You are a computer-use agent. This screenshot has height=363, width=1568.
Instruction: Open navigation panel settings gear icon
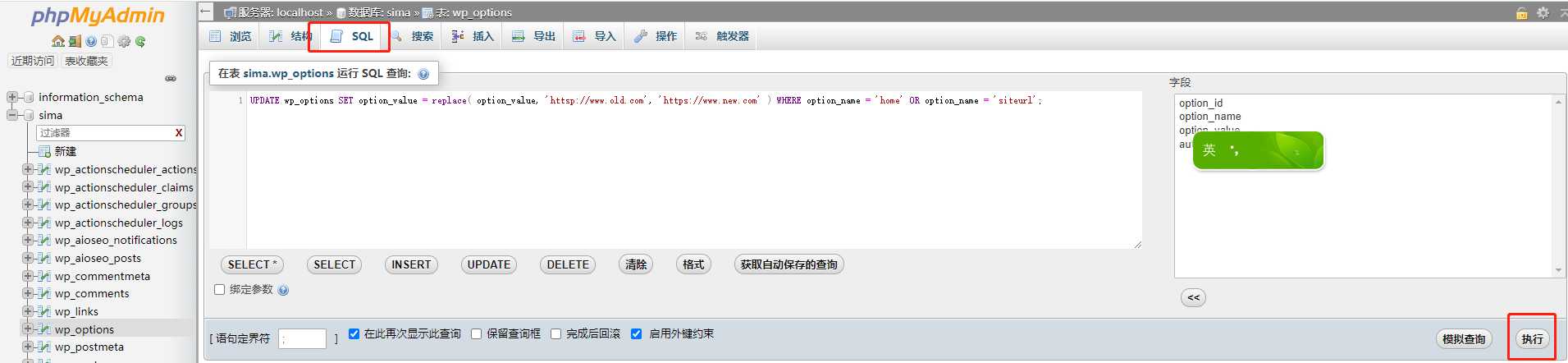click(x=124, y=41)
